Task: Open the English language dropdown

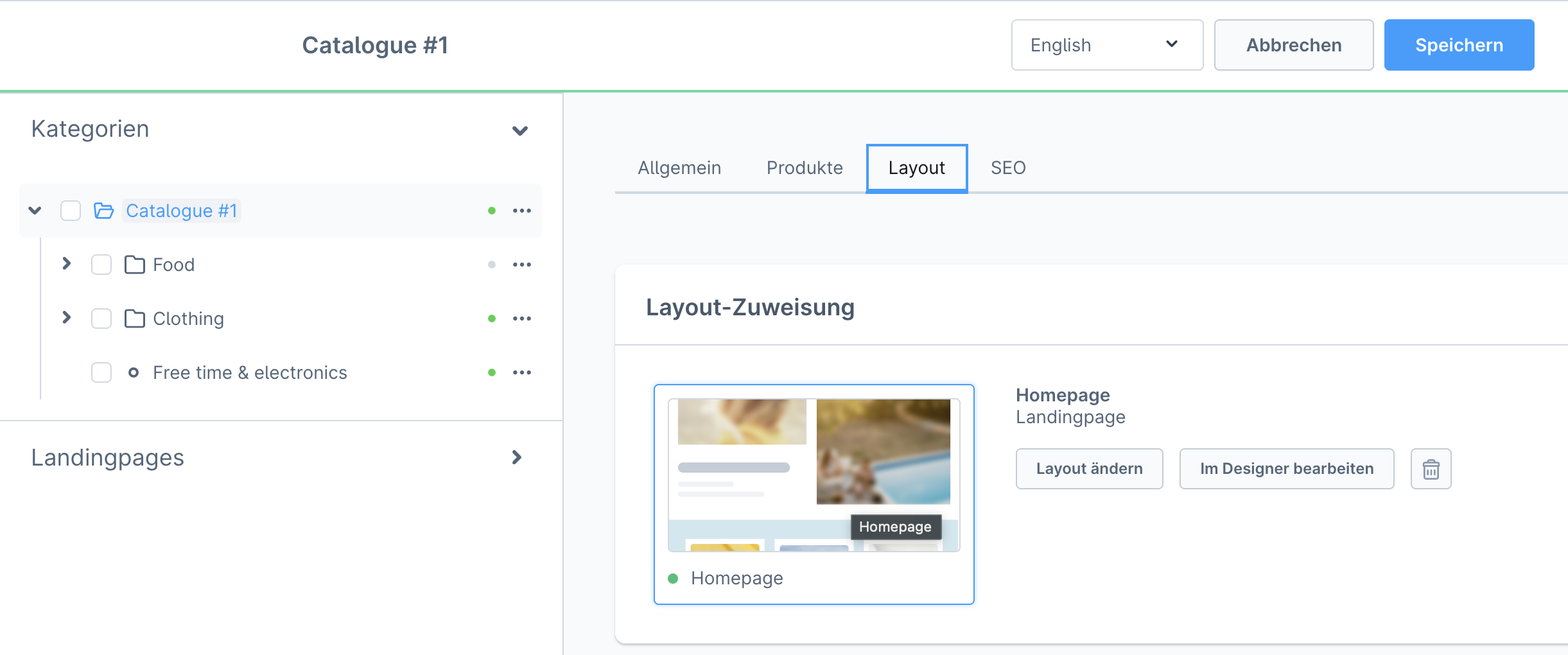Action: click(1107, 45)
